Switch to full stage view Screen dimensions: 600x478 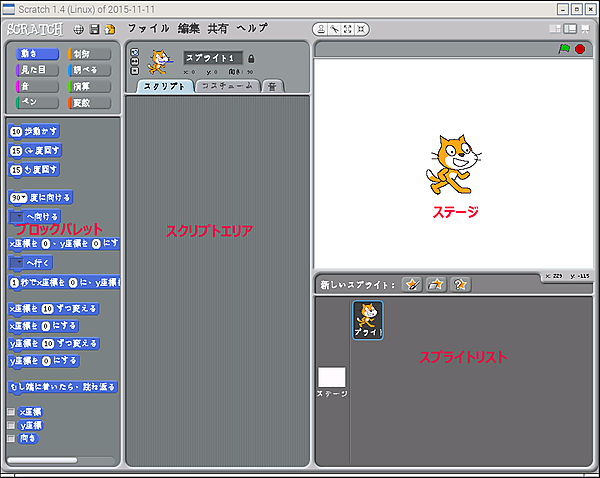point(570,29)
